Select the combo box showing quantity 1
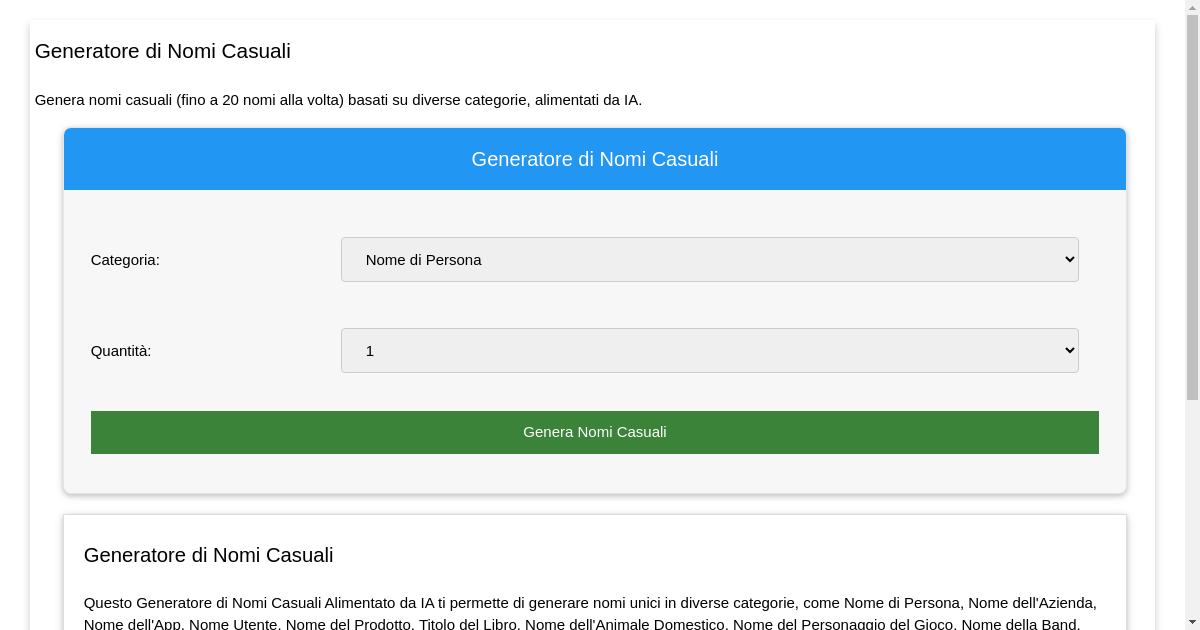The width and height of the screenshot is (1200, 630). click(710, 350)
